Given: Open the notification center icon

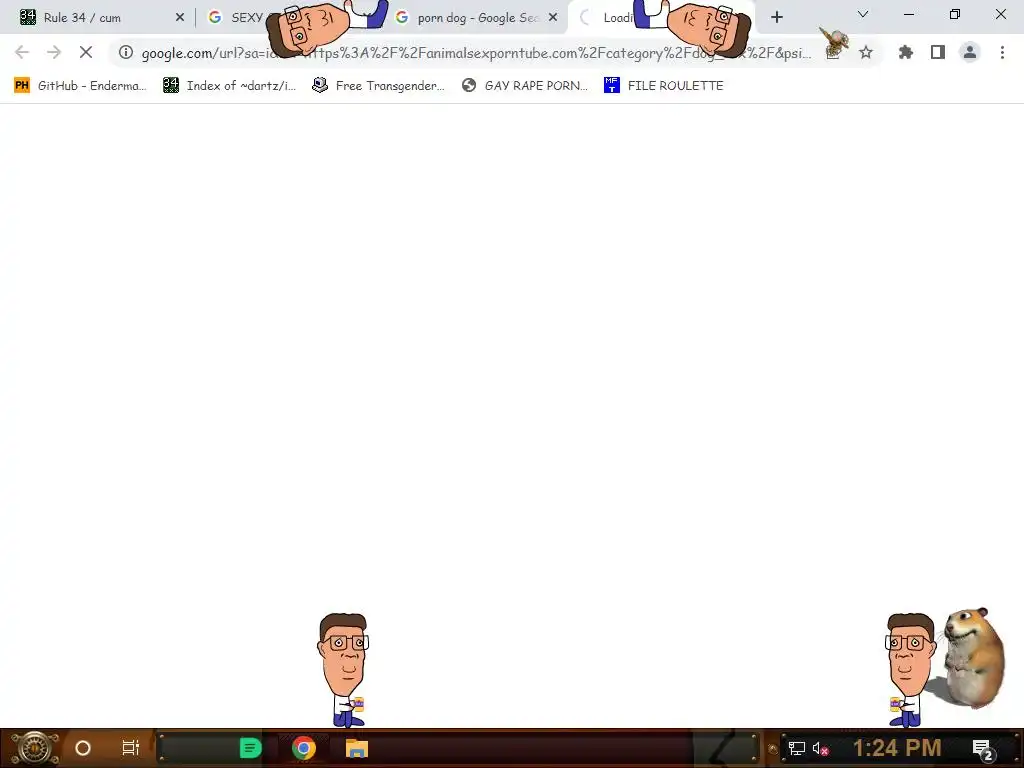Looking at the screenshot, I should (982, 749).
